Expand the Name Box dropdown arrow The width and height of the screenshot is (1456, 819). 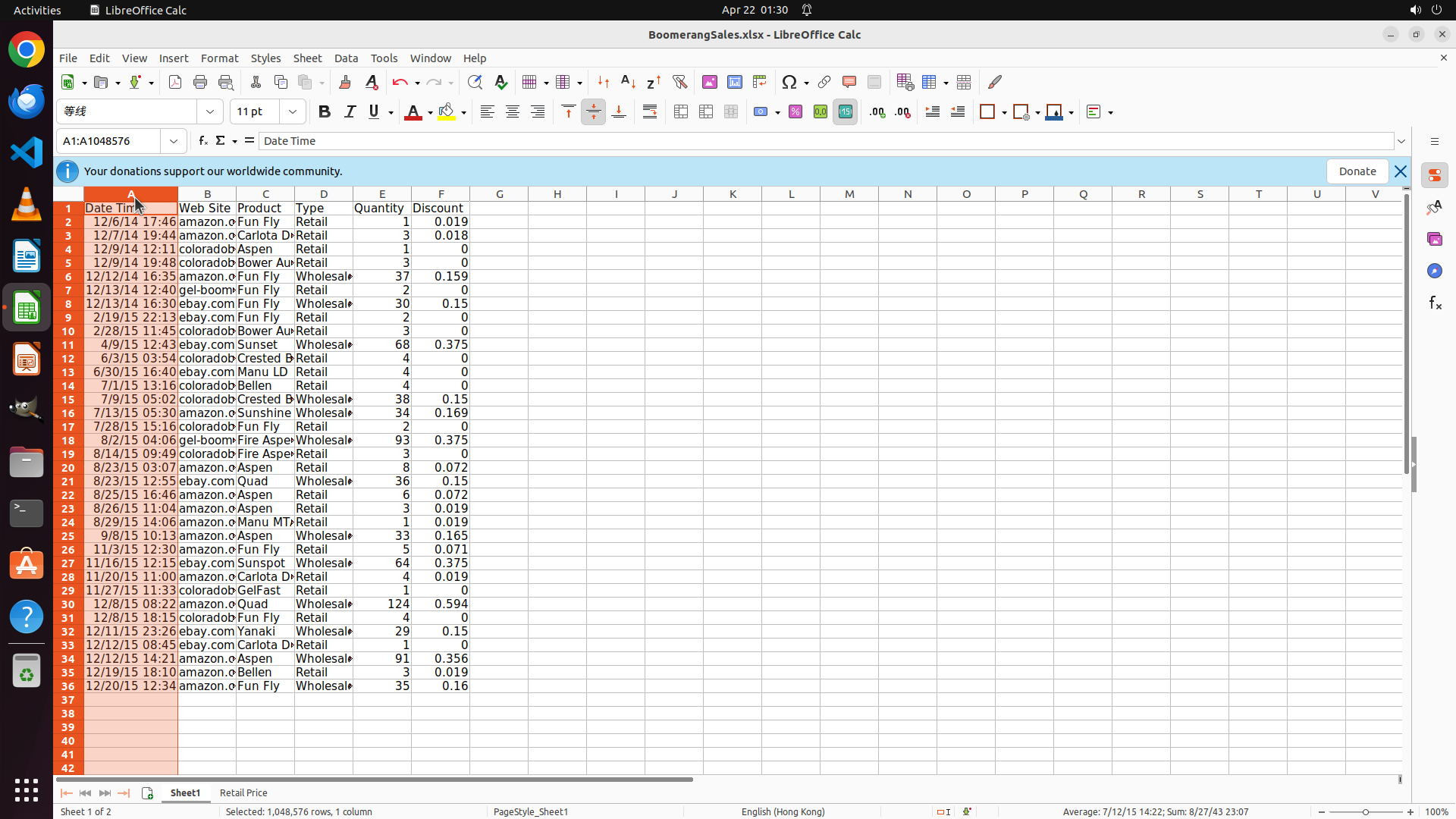tap(174, 141)
